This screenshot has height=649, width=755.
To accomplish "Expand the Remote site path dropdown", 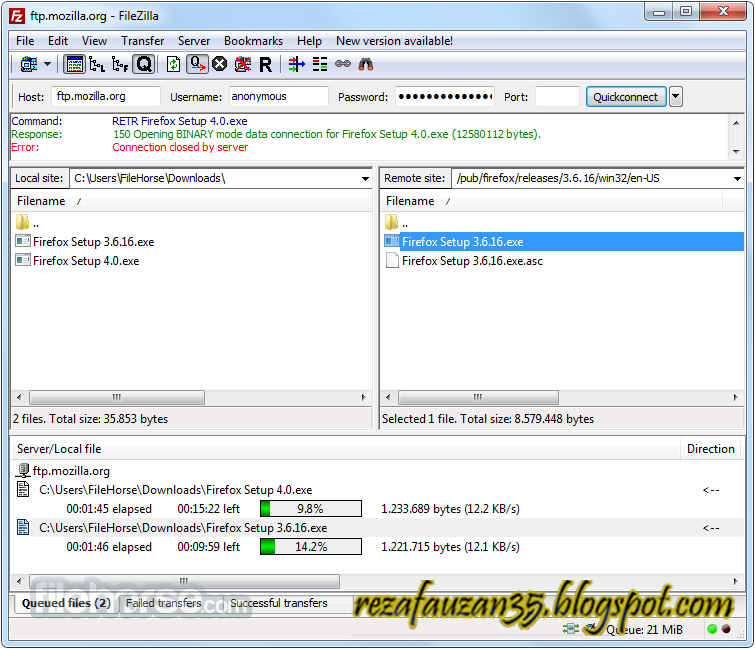I will pos(737,179).
